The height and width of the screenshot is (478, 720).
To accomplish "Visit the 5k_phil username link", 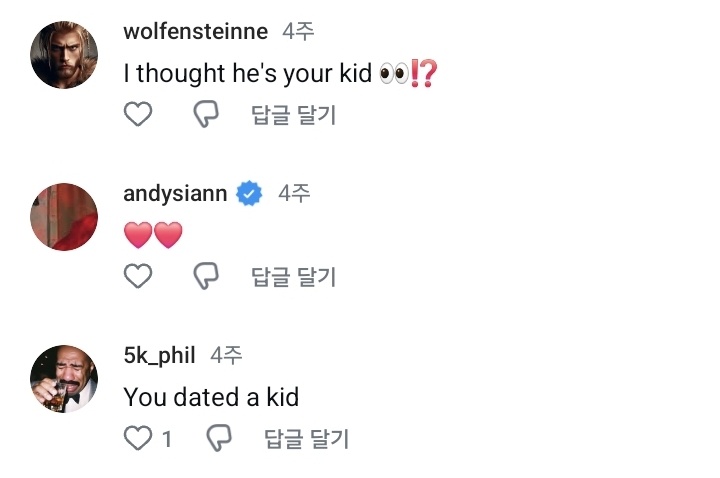I will [159, 355].
